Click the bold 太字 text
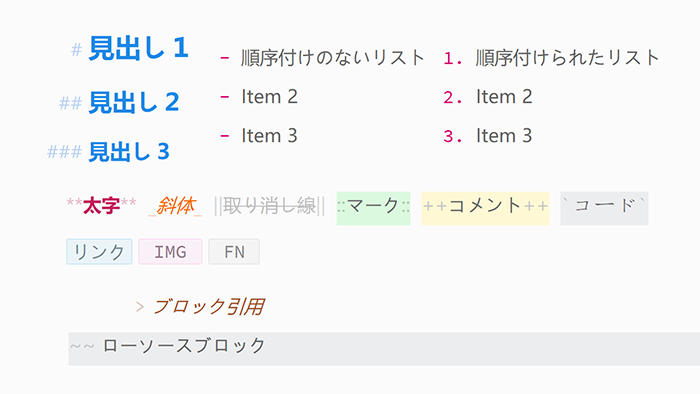 [101, 206]
